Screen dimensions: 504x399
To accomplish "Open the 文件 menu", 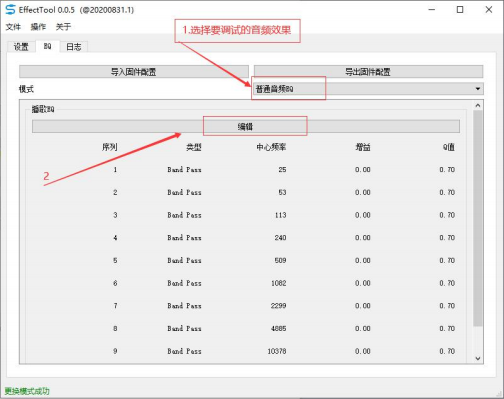I will [x=13, y=27].
